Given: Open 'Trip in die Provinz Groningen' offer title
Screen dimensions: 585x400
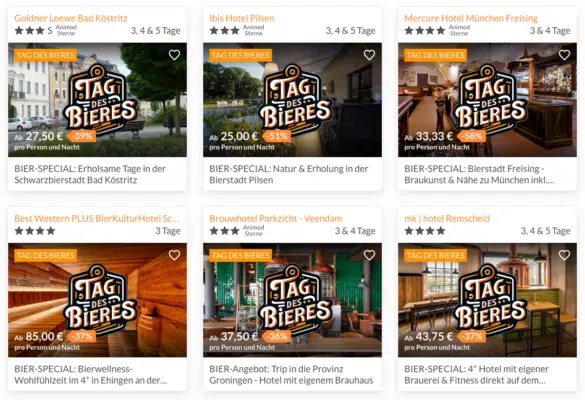Looking at the screenshot, I should (x=291, y=375).
